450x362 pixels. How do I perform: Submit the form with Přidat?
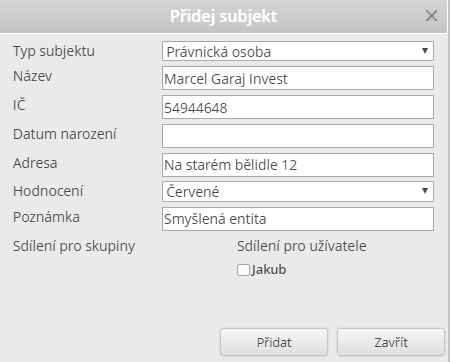pos(274,342)
